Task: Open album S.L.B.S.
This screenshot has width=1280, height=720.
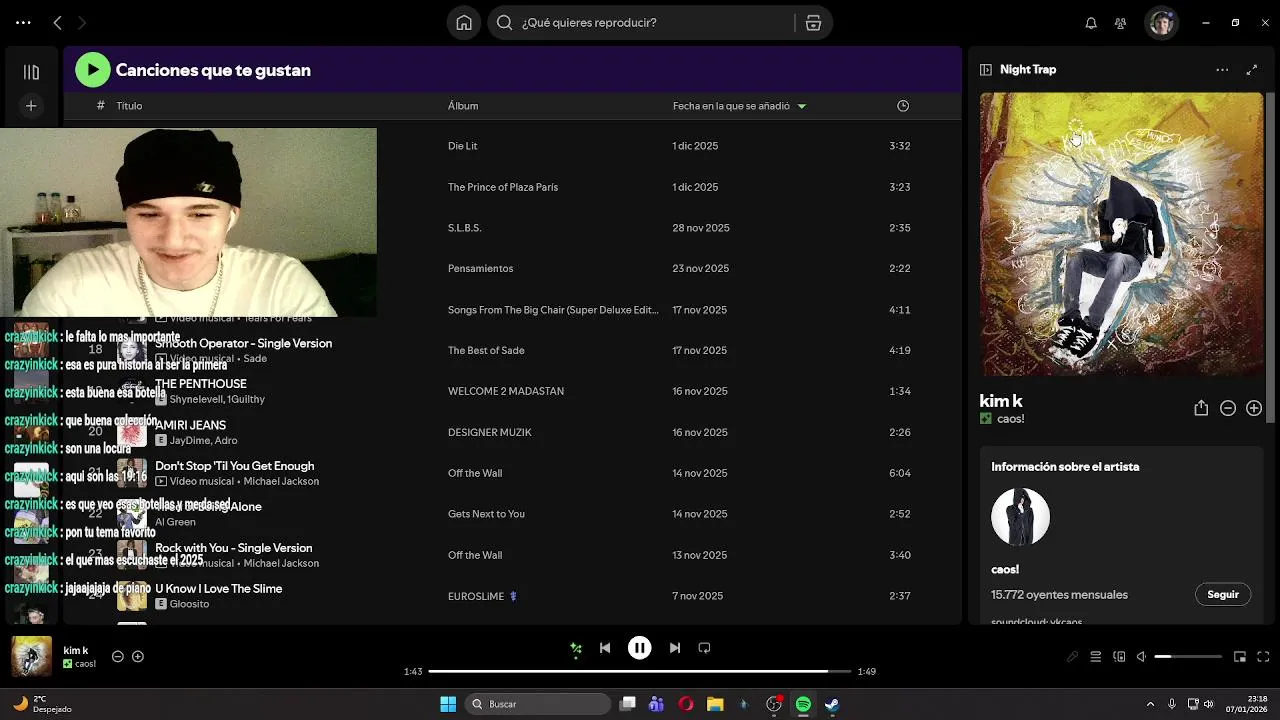Action: pyautogui.click(x=465, y=228)
